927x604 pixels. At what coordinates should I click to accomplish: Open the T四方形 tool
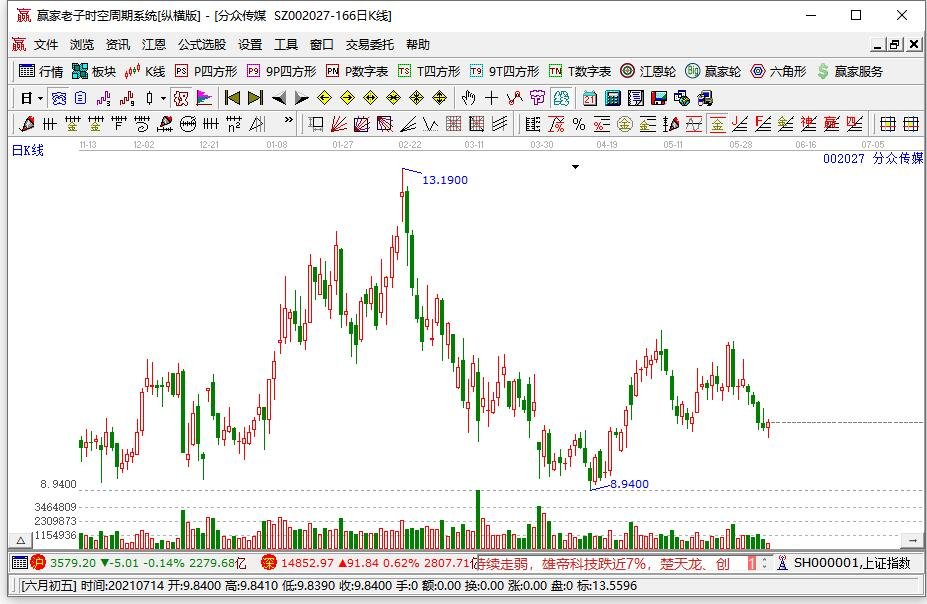coord(429,72)
